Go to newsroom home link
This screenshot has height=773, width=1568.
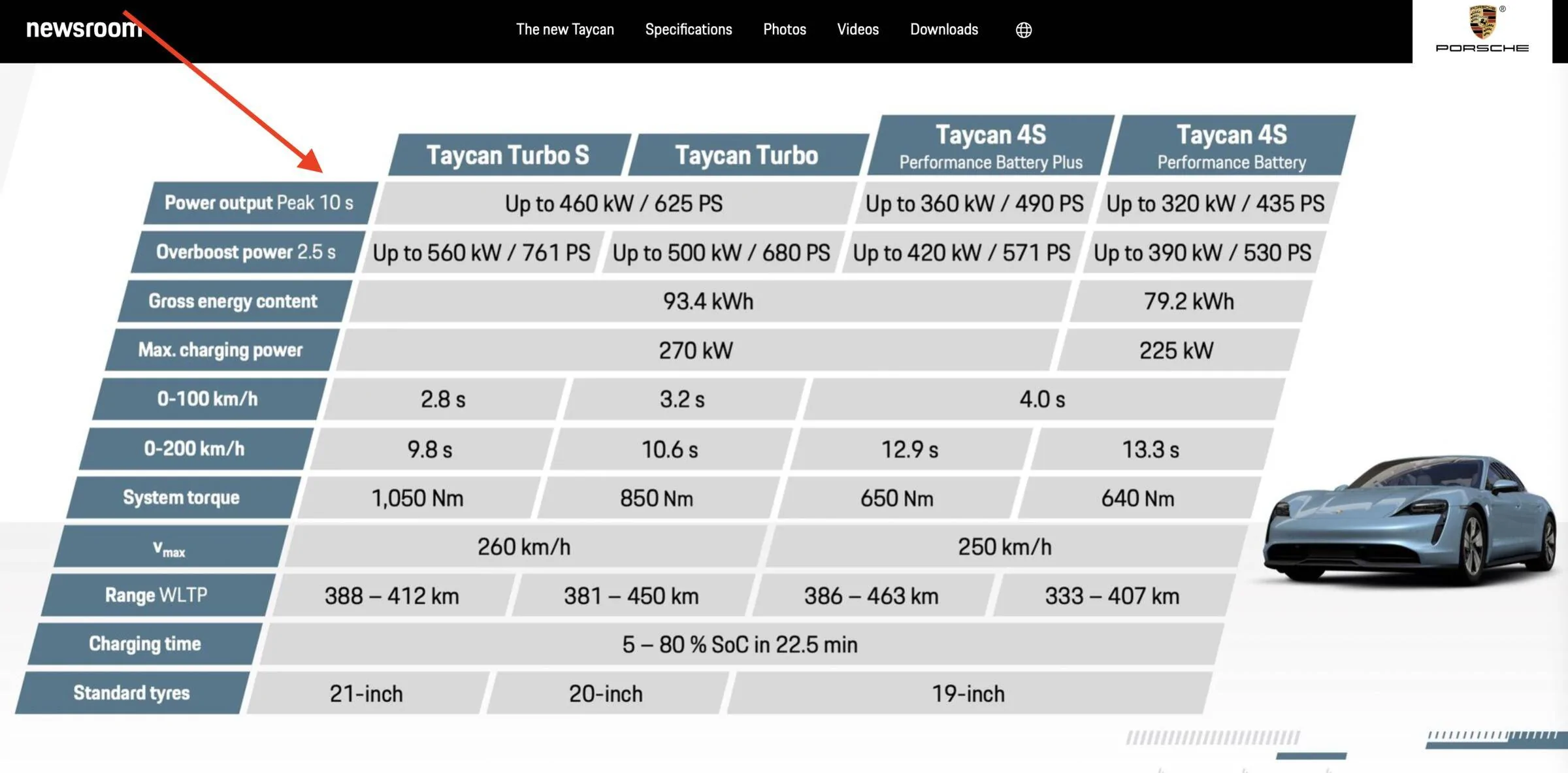(x=84, y=28)
